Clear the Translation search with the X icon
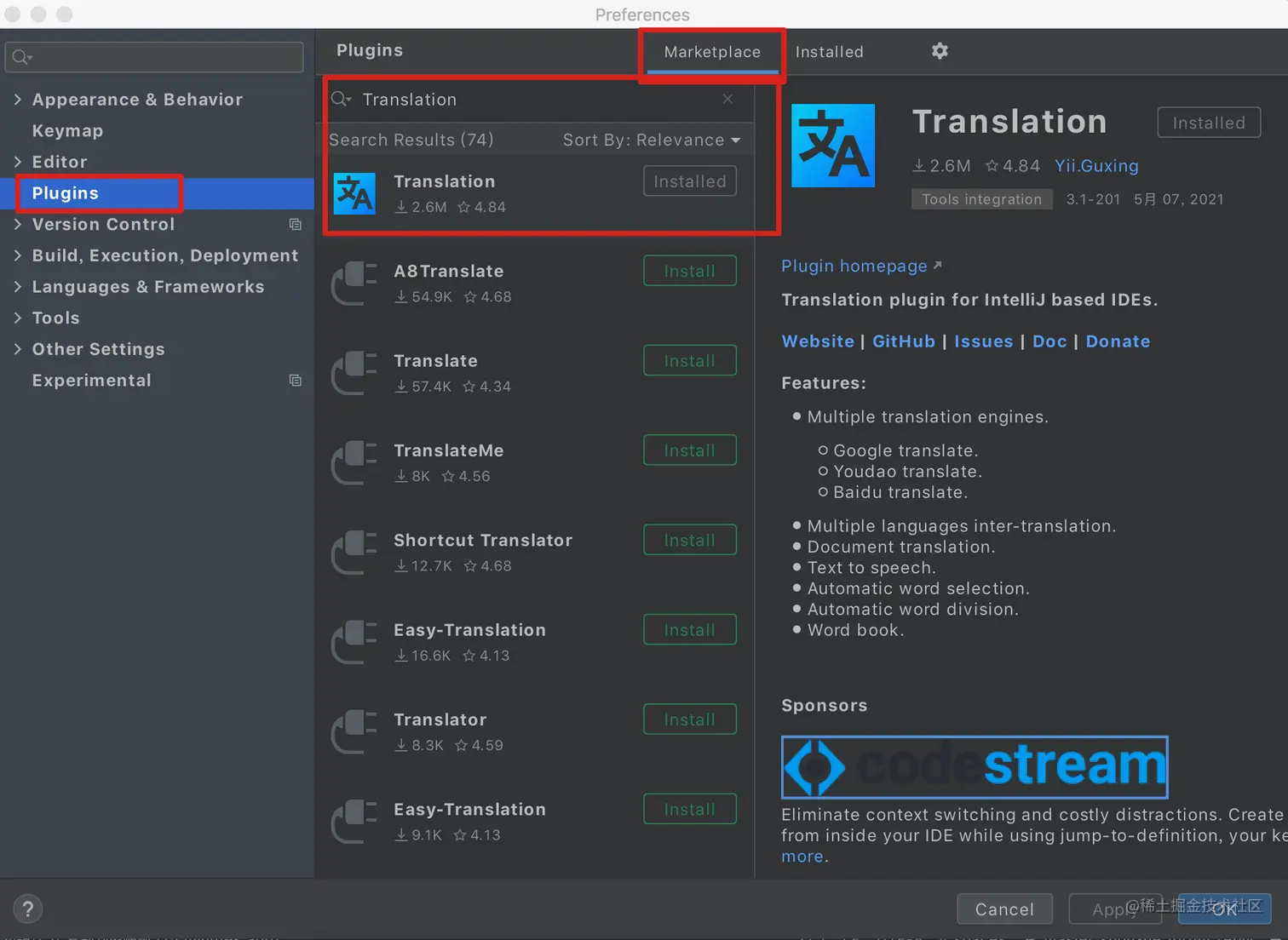Viewport: 1288px width, 940px height. (727, 99)
